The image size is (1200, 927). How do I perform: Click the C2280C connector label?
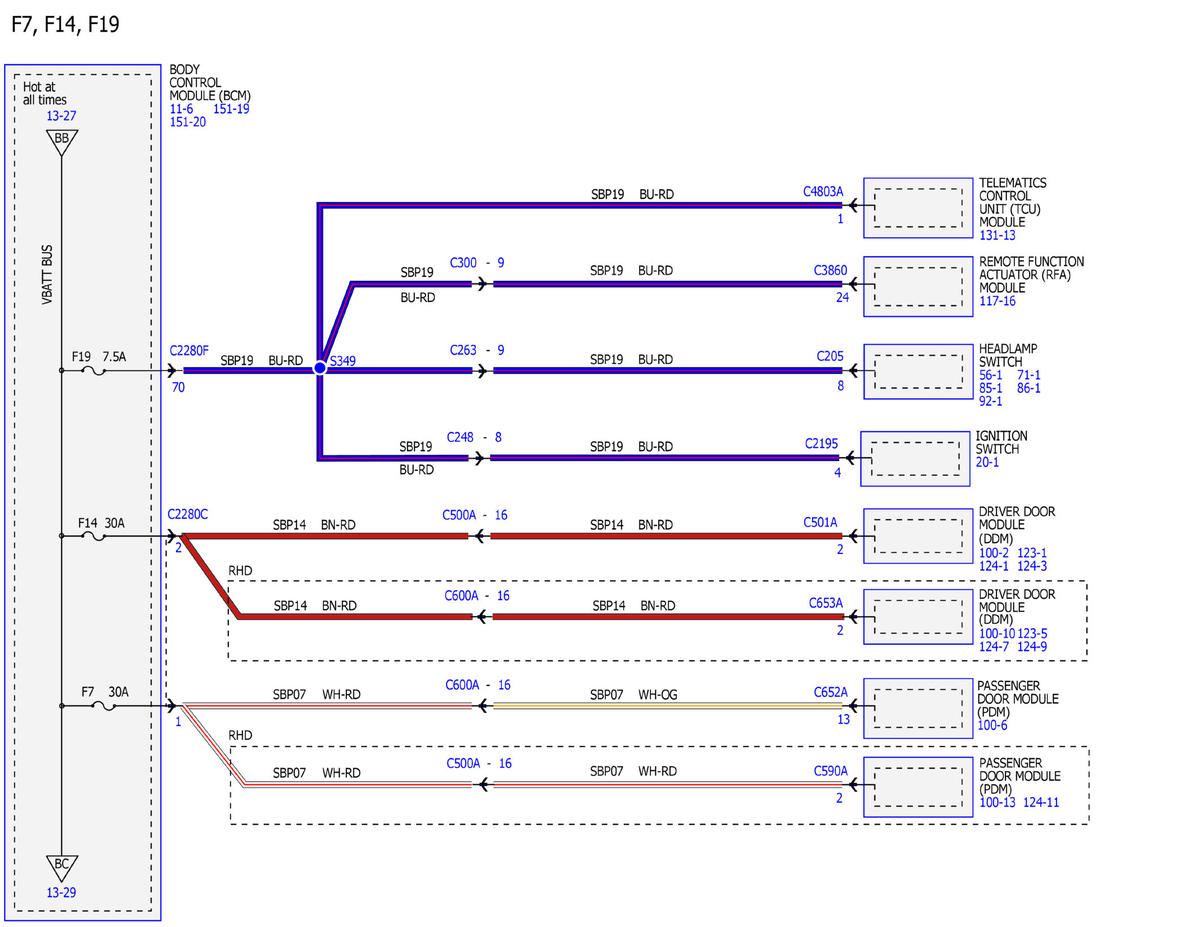tap(188, 514)
